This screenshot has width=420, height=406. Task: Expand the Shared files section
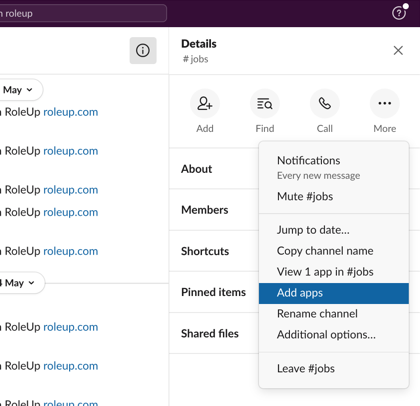point(214,333)
